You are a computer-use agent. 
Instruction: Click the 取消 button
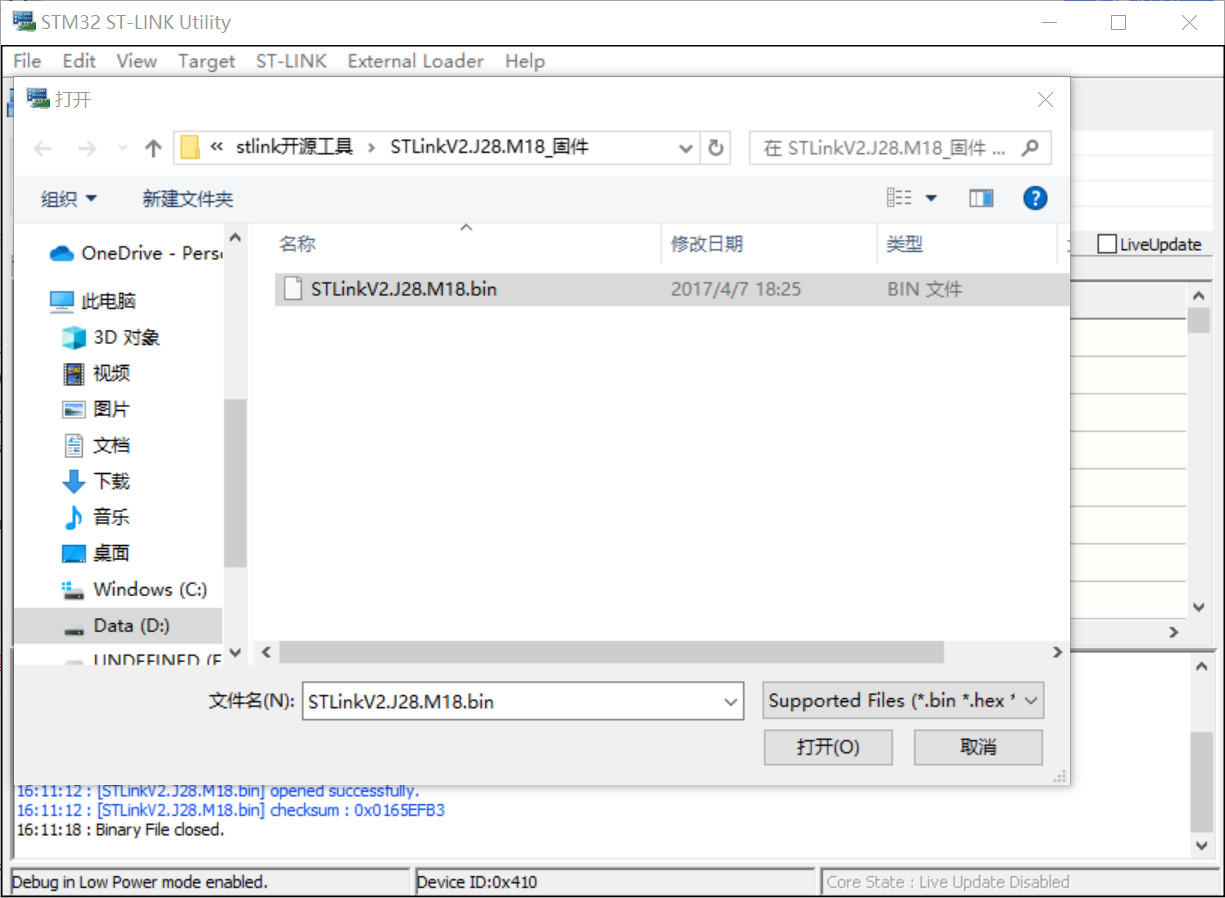[978, 747]
